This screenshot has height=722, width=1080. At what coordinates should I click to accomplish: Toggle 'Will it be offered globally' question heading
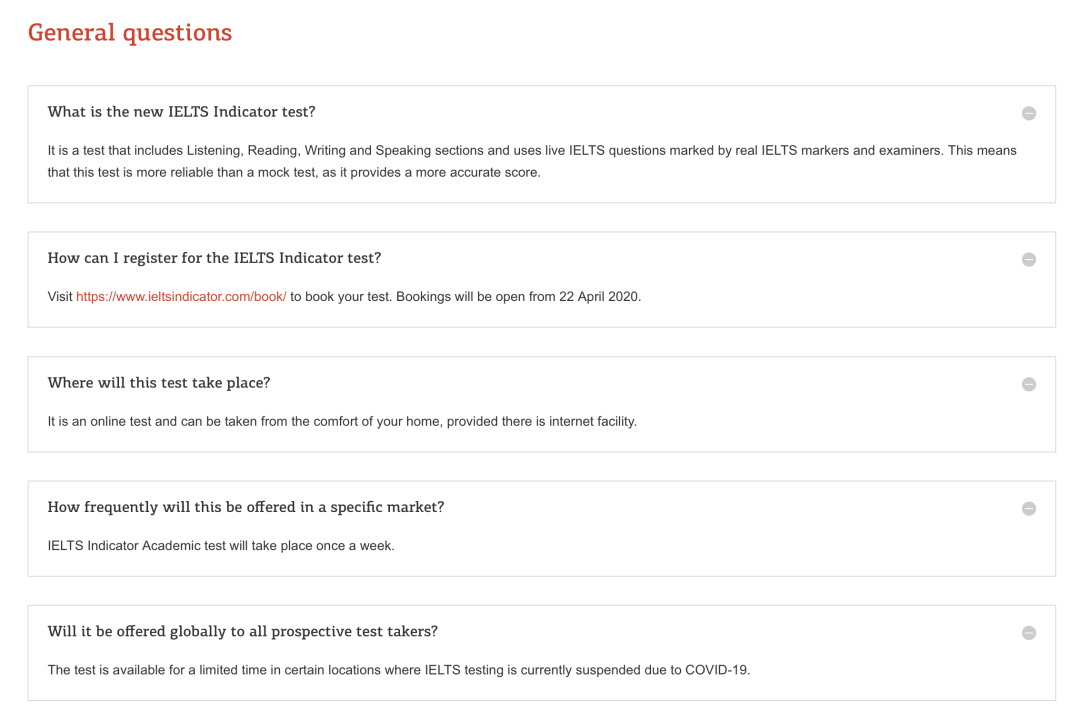242,631
